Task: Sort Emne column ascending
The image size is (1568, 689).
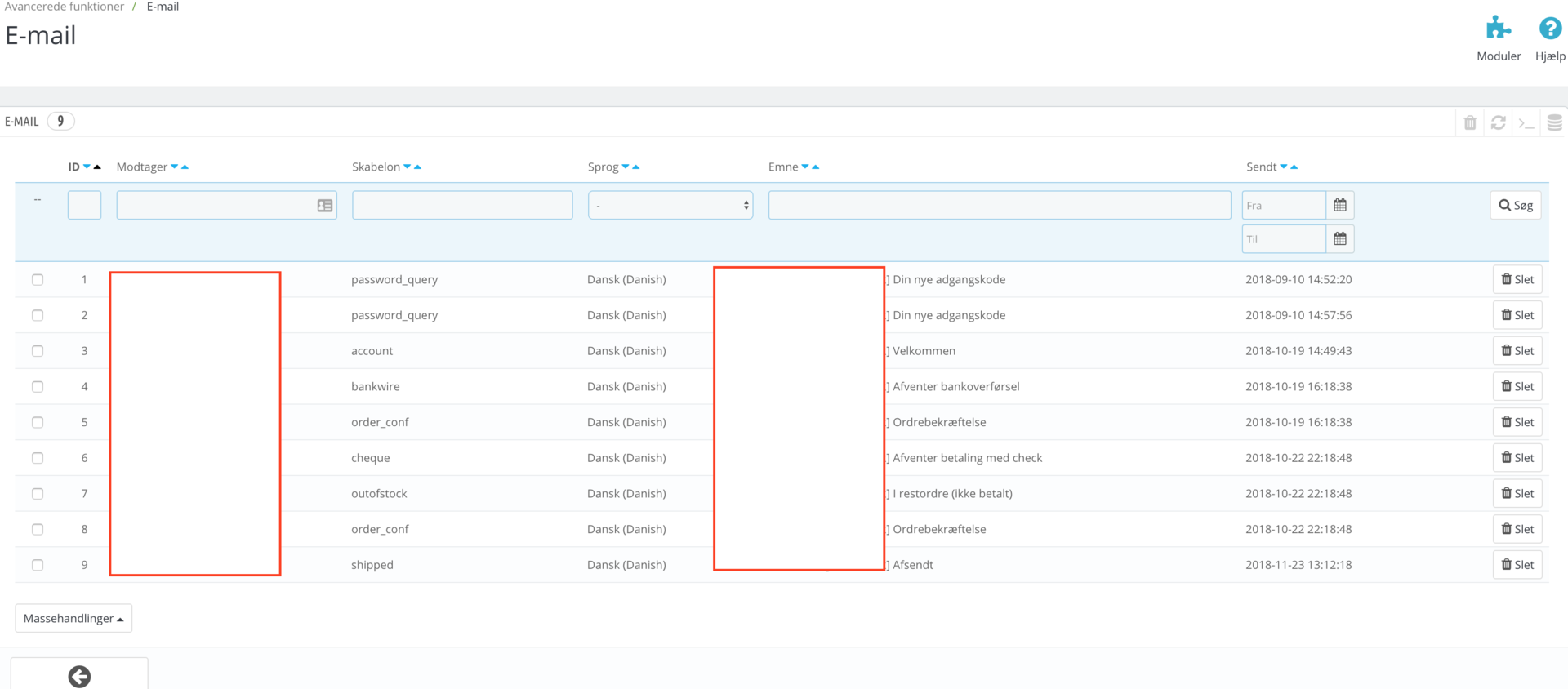Action: click(816, 167)
